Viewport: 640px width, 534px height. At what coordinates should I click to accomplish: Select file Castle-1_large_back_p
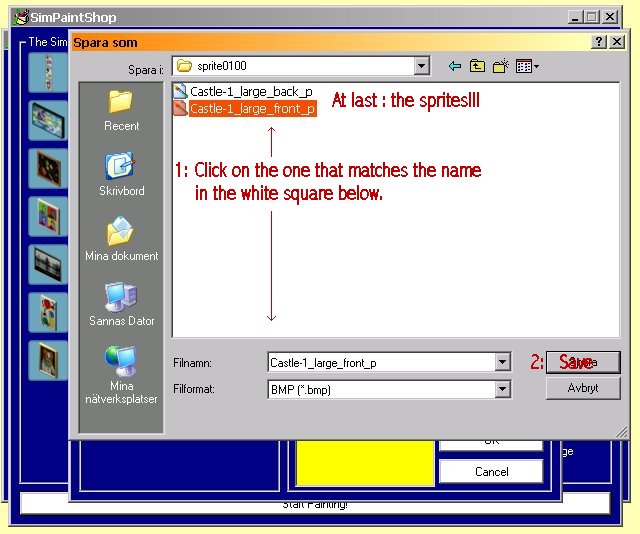click(251, 91)
